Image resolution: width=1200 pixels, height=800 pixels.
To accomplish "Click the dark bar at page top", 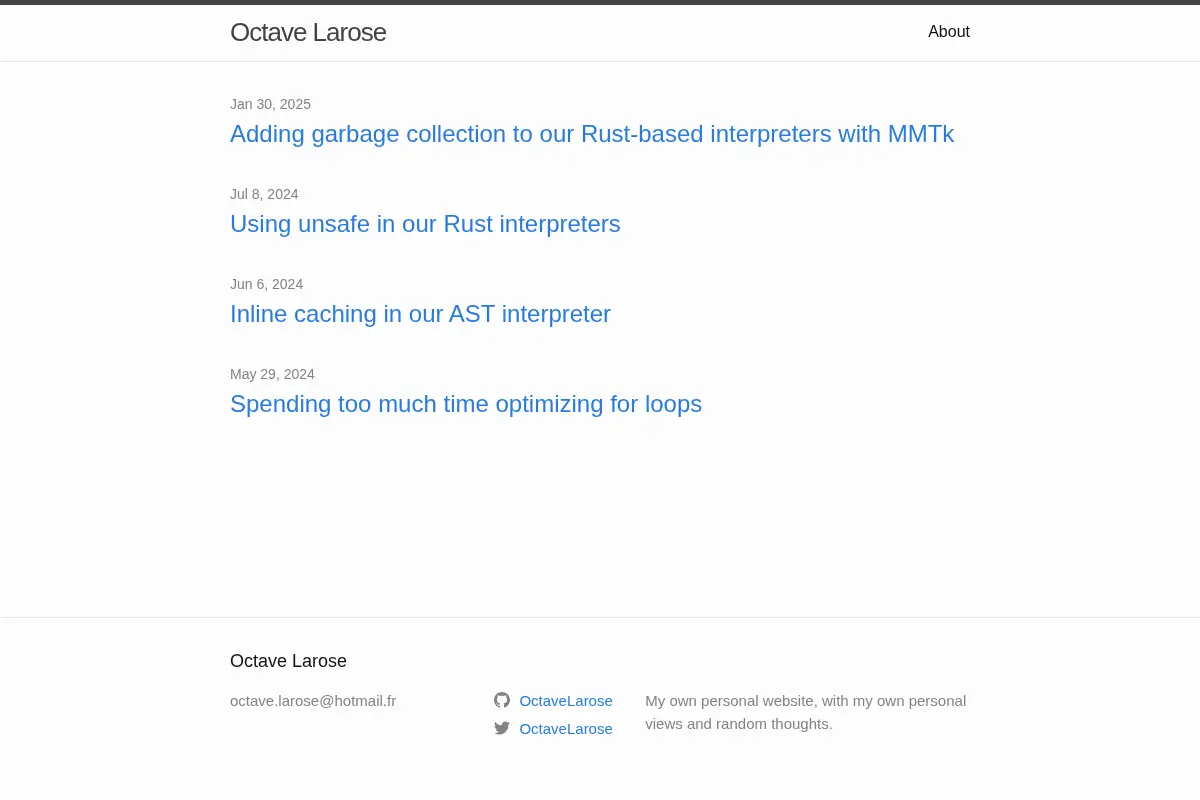I will pos(600,2).
